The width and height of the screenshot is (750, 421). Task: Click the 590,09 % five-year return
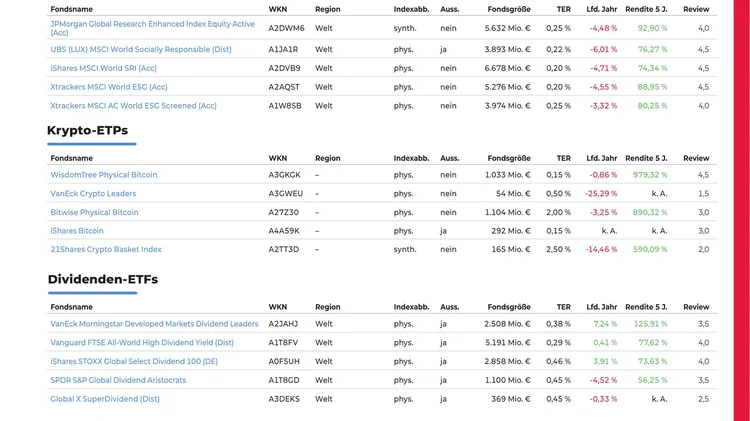tap(650, 249)
